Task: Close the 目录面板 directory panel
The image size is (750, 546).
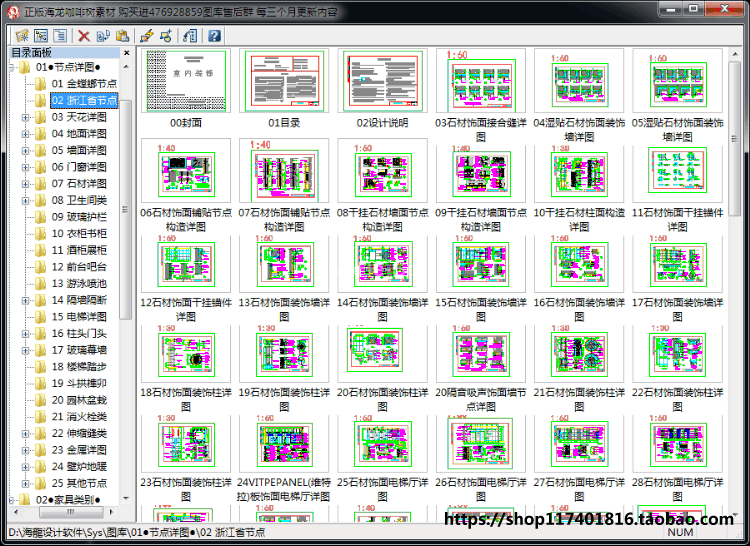Action: (x=126, y=53)
